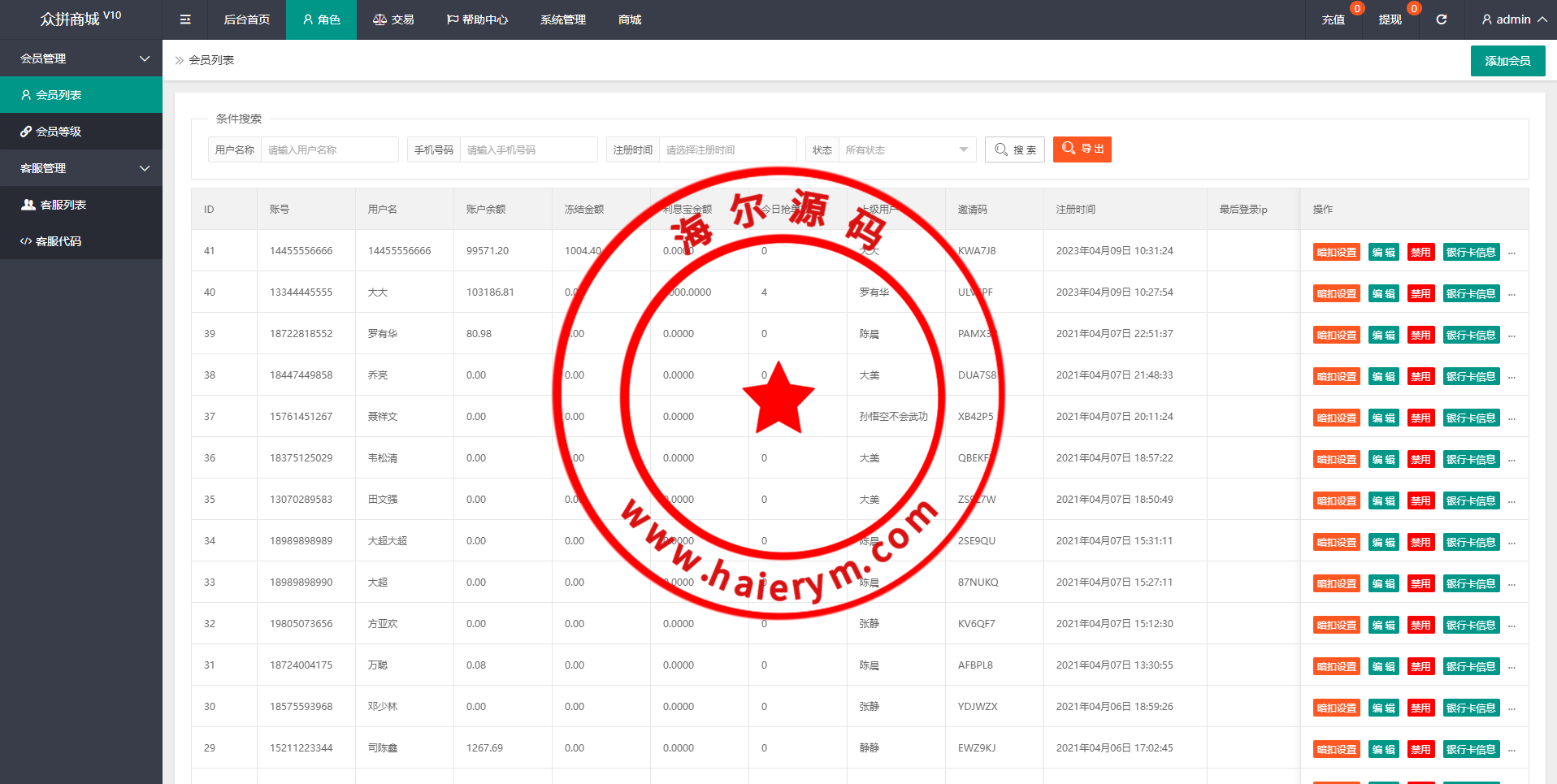Image resolution: width=1557 pixels, height=784 pixels.
Task: Click the 添加会员 button
Action: coord(1507,61)
